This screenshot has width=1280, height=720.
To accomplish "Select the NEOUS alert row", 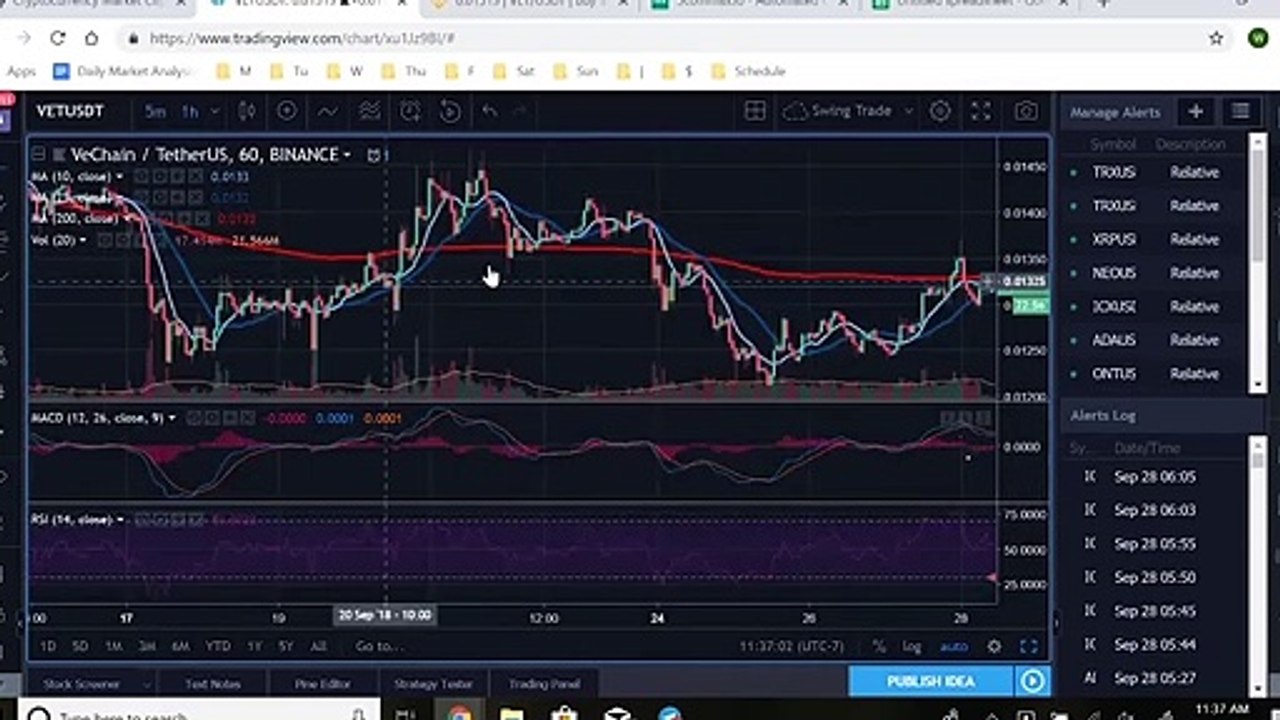I will (x=1155, y=273).
